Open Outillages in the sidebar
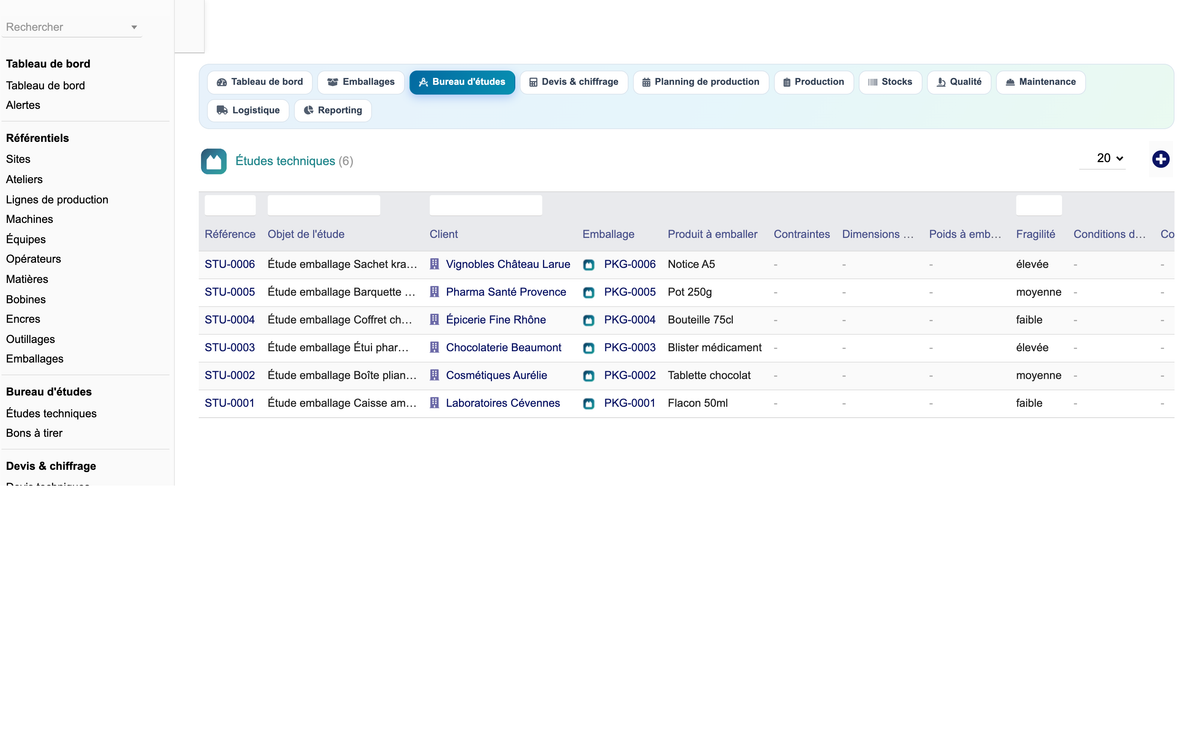This screenshot has height=743, width=1200. coord(30,339)
